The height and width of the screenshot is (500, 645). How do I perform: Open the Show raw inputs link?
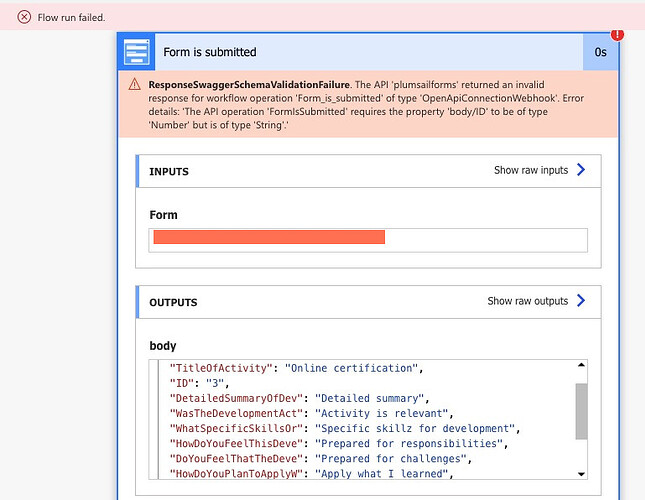point(531,170)
